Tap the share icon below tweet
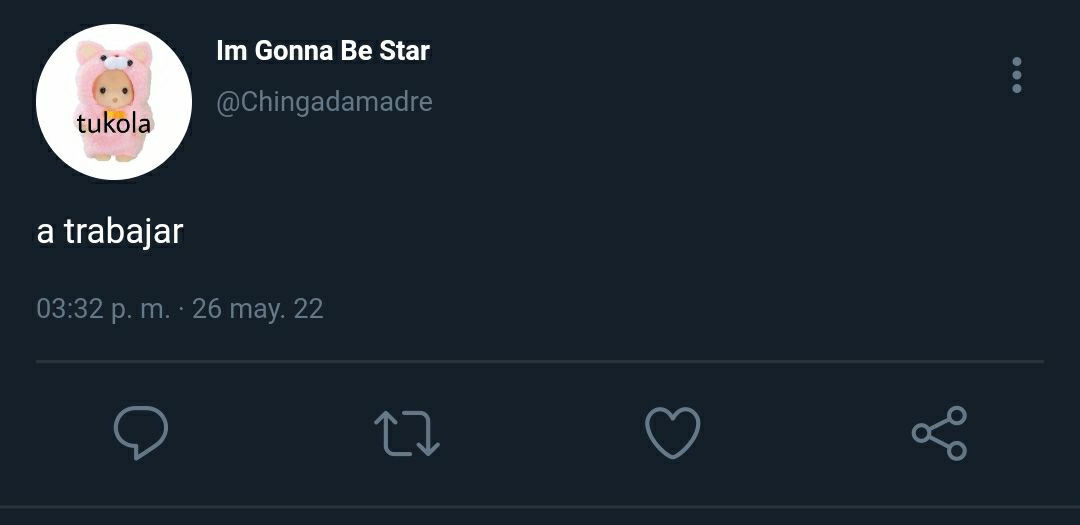The width and height of the screenshot is (1080, 525). pos(939,433)
